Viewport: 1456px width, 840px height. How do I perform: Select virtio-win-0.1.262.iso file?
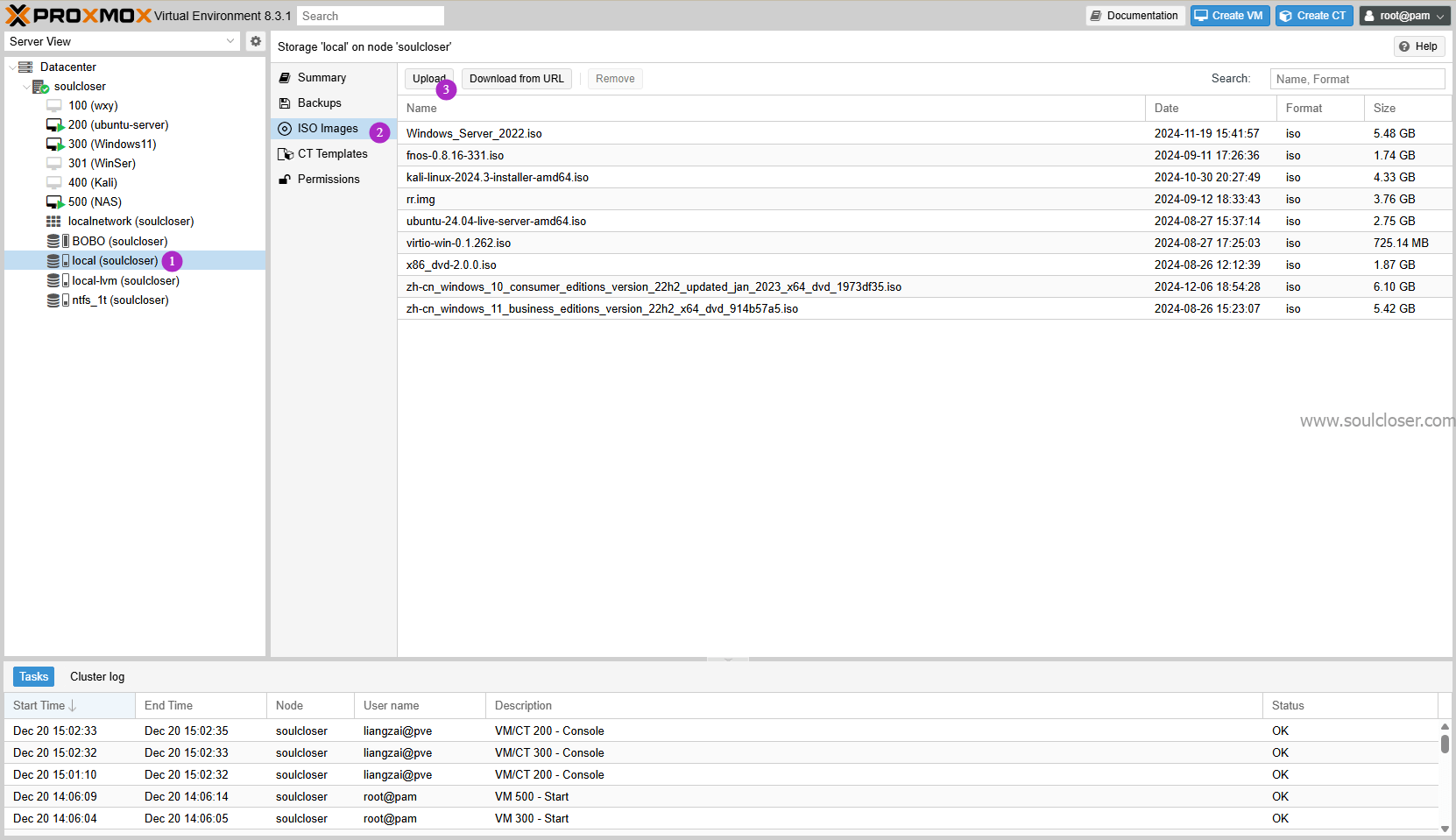(x=924, y=243)
